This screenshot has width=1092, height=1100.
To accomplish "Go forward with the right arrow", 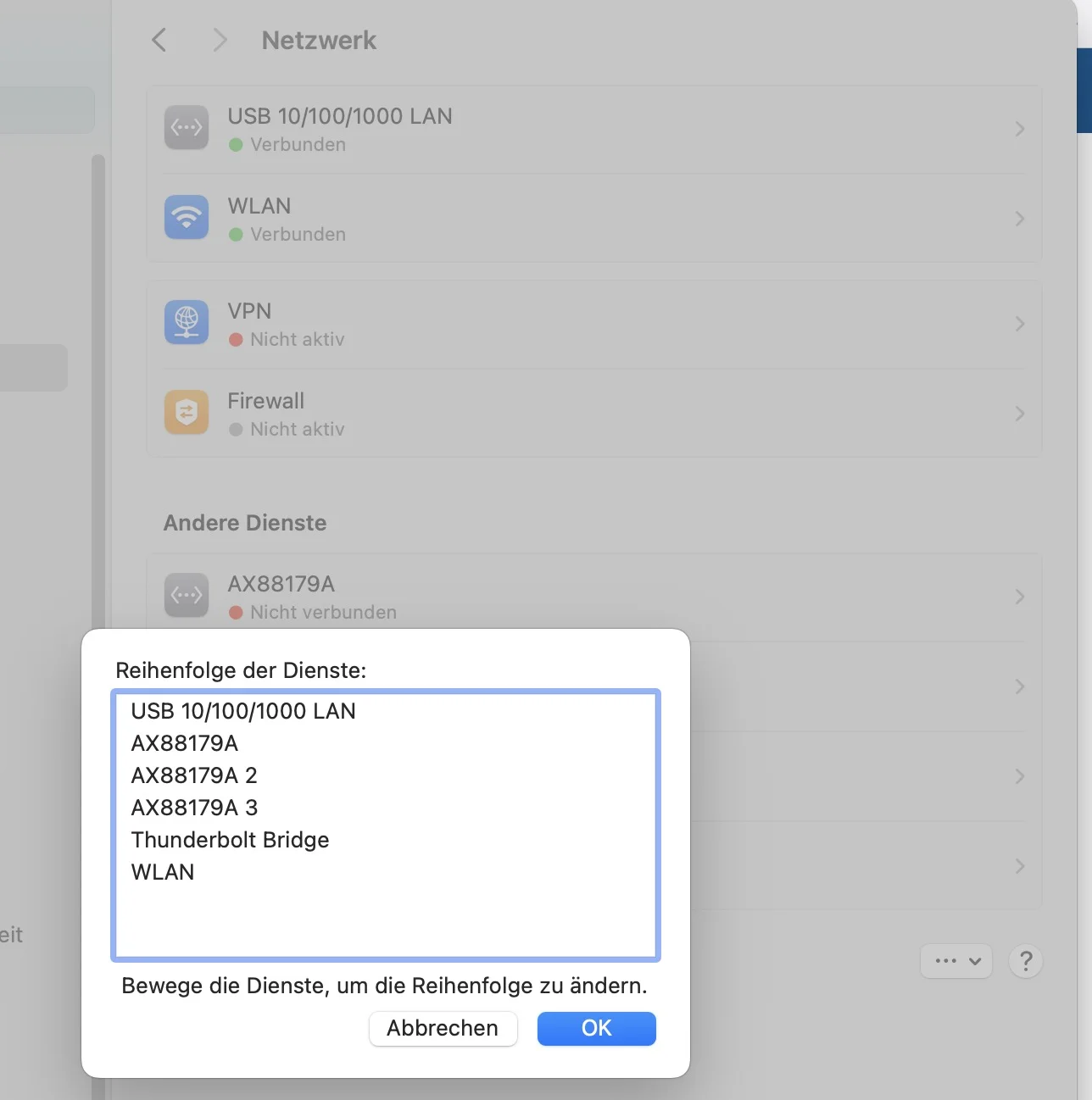I will [220, 40].
